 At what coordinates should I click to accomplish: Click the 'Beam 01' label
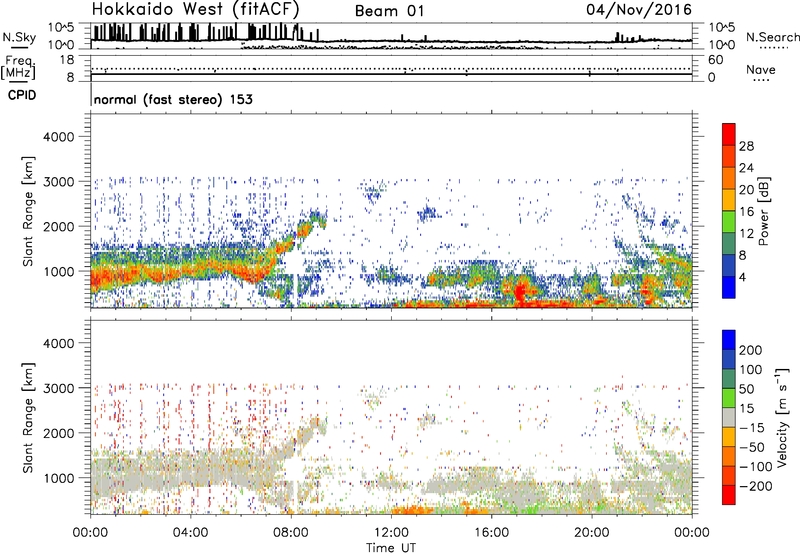(389, 11)
